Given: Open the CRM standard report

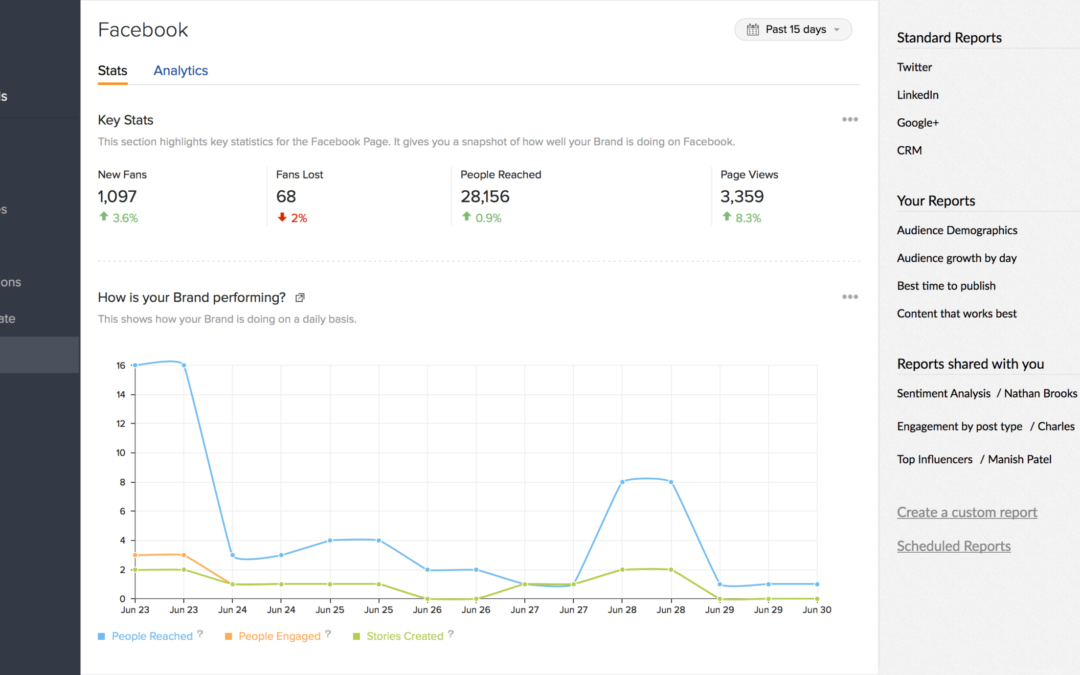Looking at the screenshot, I should [909, 150].
